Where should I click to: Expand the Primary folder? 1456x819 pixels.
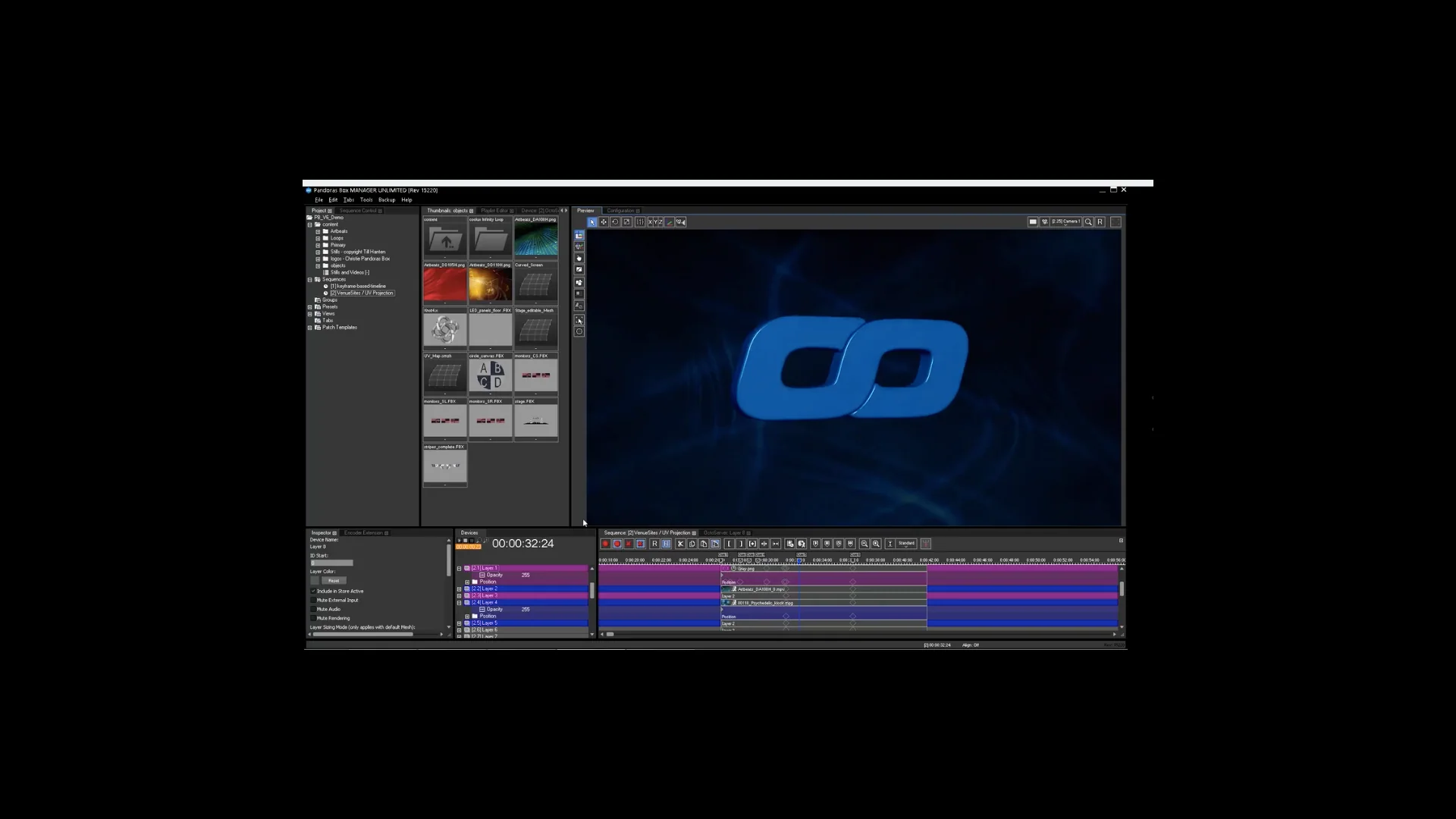click(x=318, y=246)
